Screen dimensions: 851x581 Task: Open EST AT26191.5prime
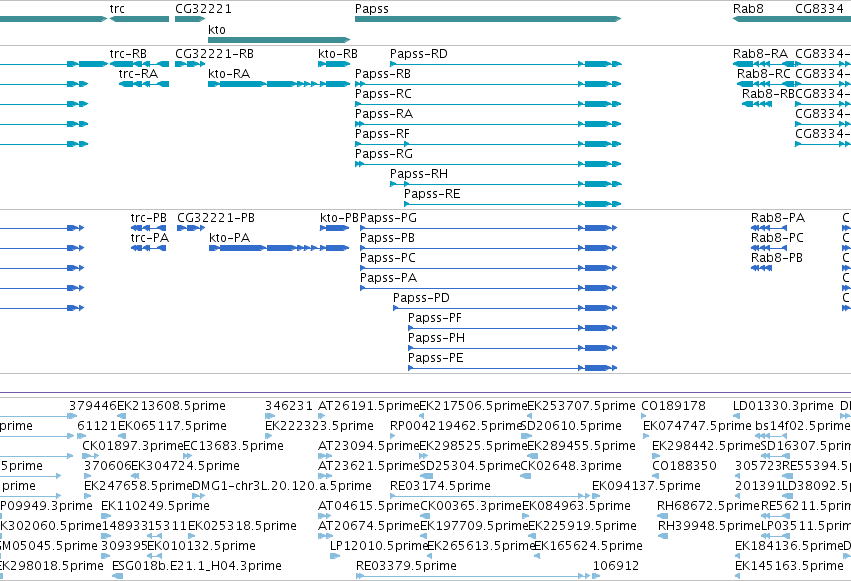point(369,406)
